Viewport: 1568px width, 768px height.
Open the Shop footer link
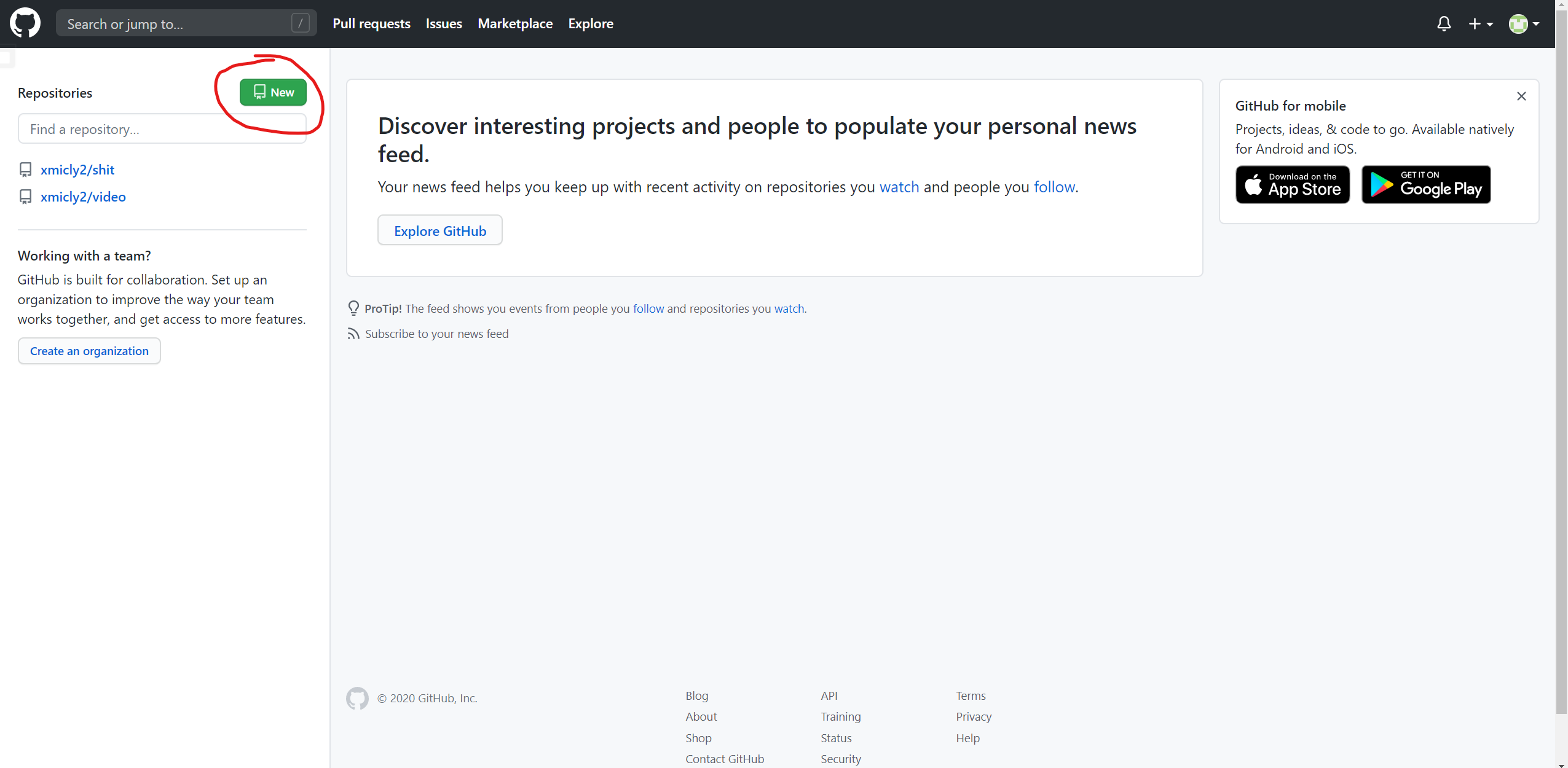(x=698, y=738)
